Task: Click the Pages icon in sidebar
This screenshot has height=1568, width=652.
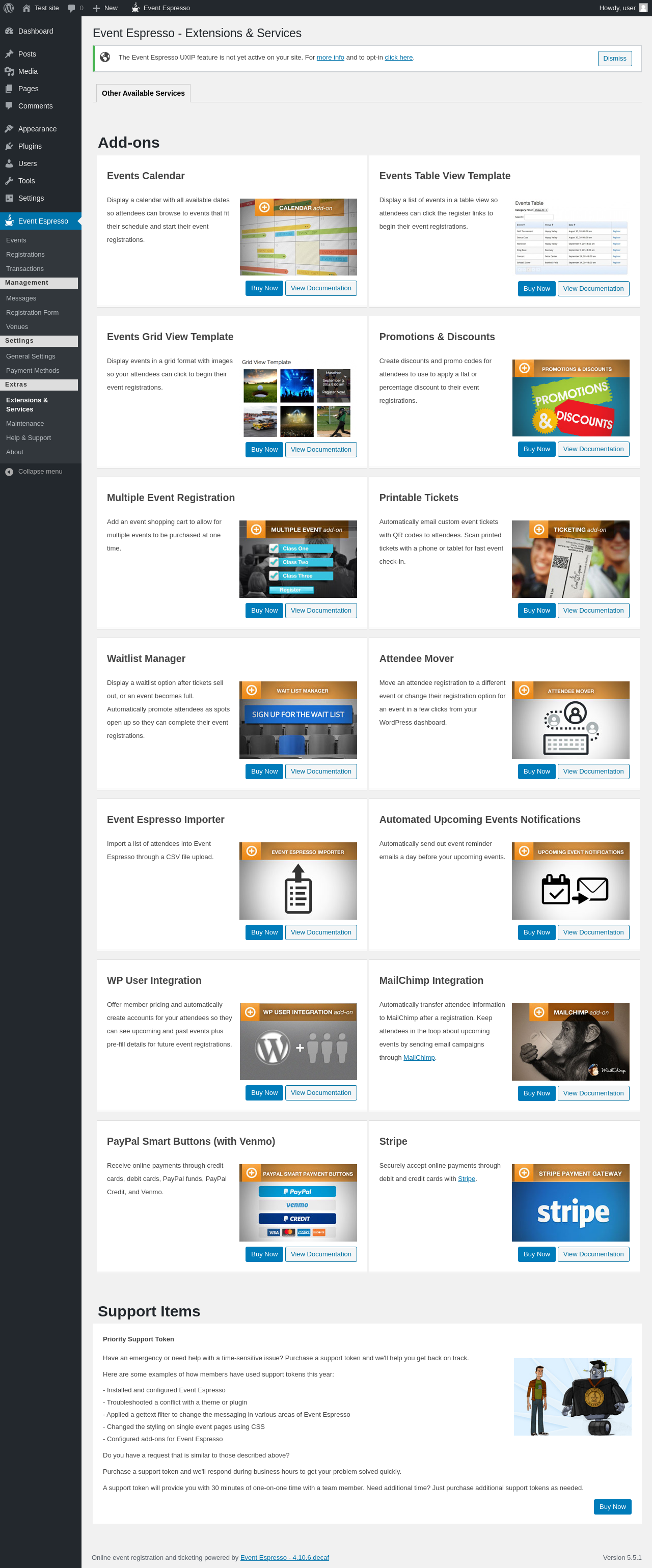Action: pyautogui.click(x=9, y=89)
